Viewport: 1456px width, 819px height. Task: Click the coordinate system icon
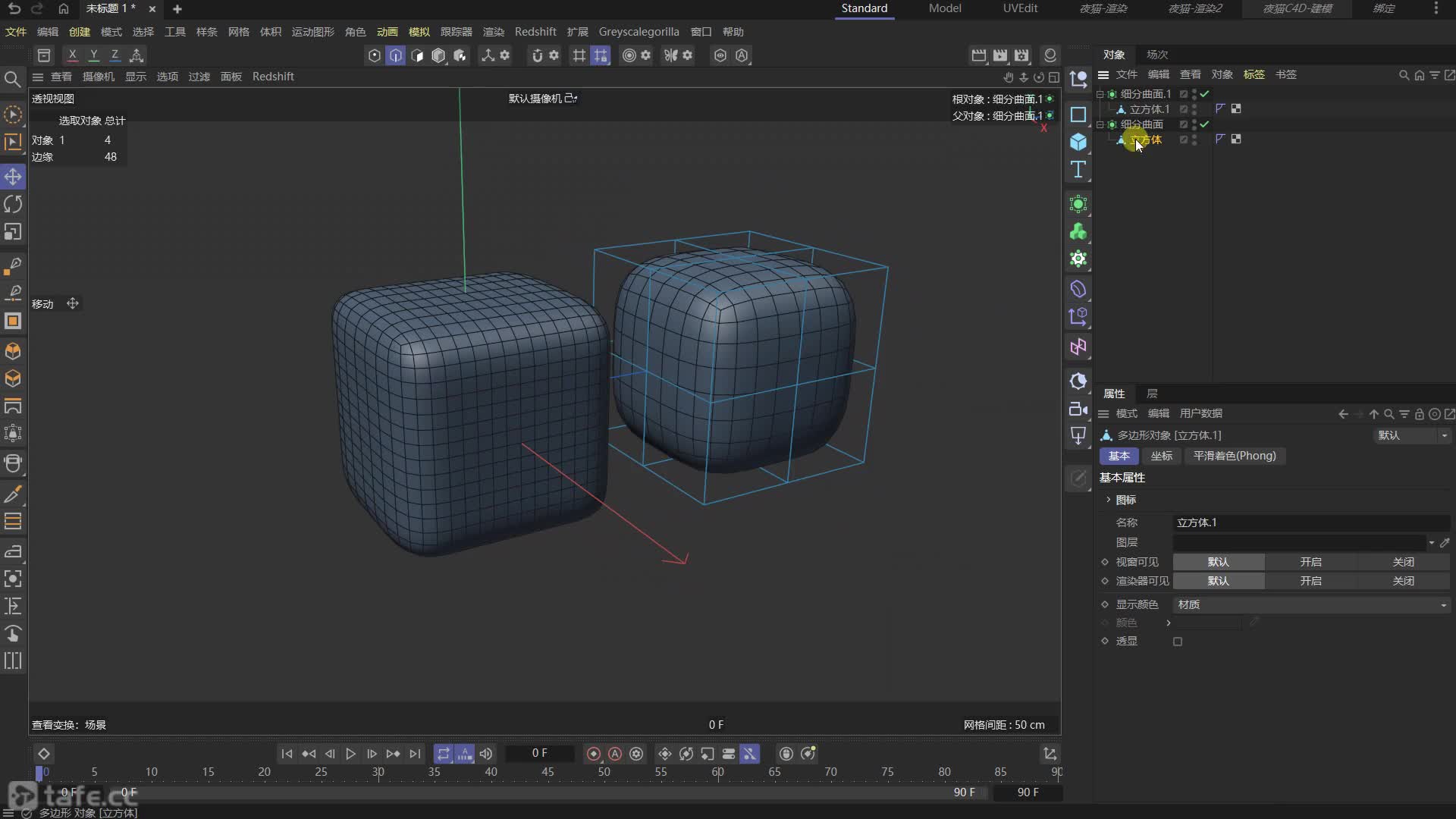(136, 55)
